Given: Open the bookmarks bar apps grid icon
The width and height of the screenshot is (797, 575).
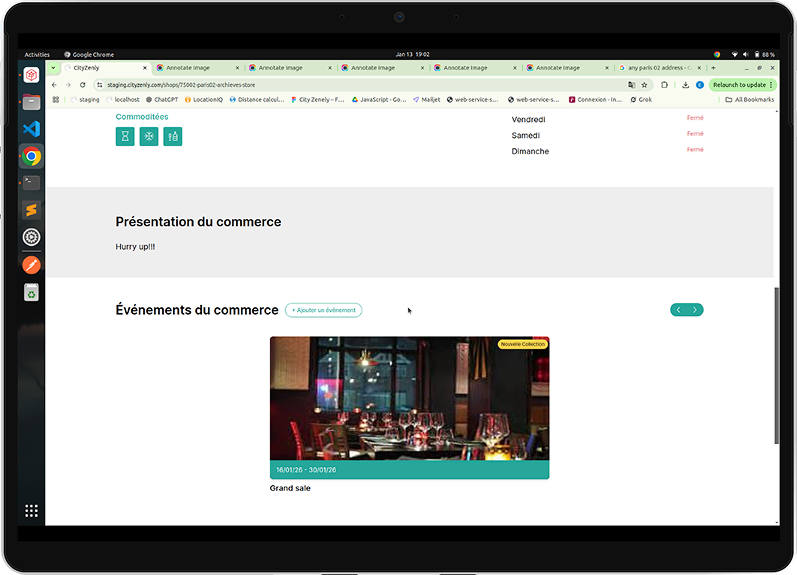Looking at the screenshot, I should (56, 100).
